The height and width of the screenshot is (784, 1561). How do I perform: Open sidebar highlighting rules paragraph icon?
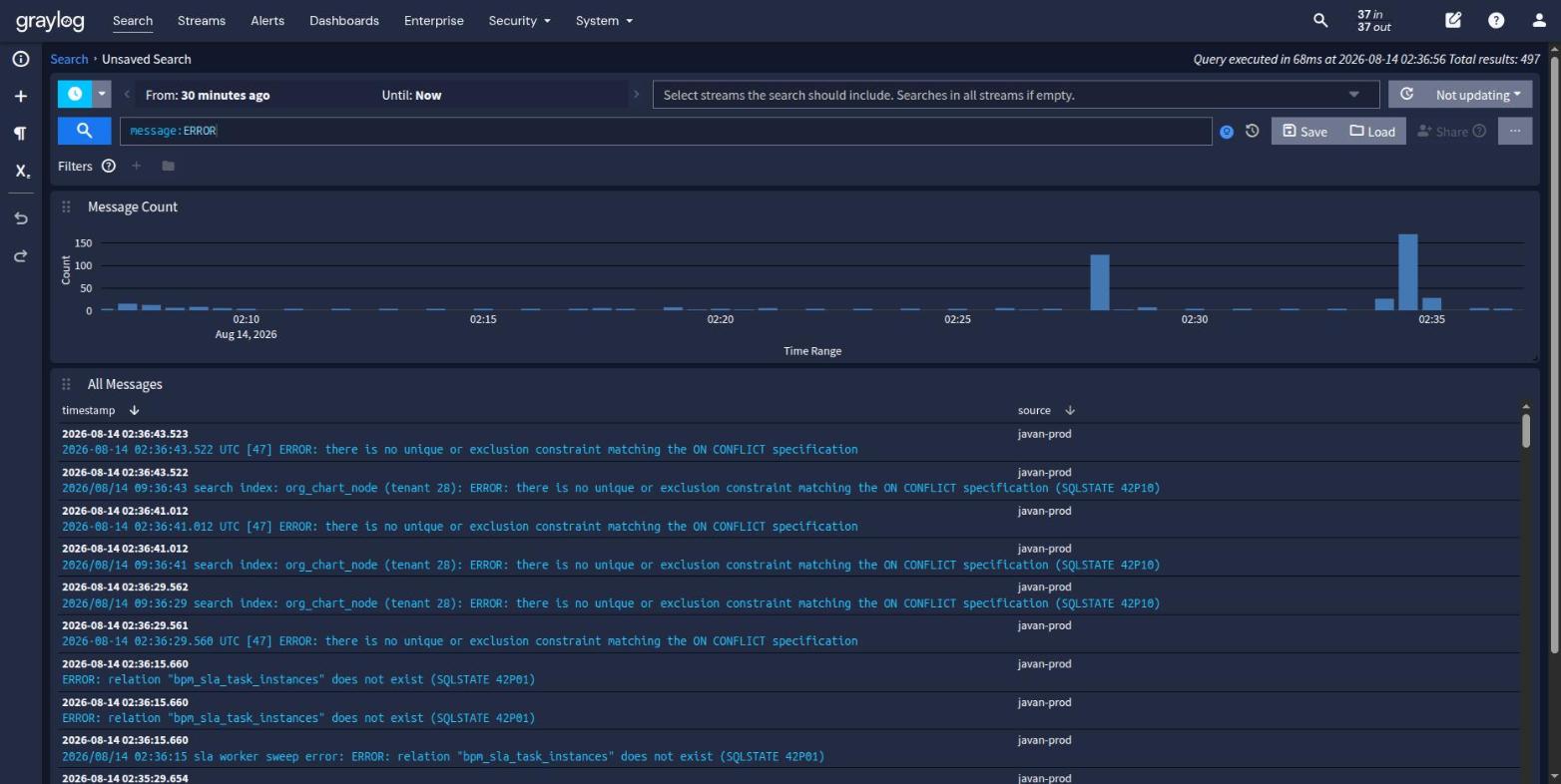coord(20,133)
